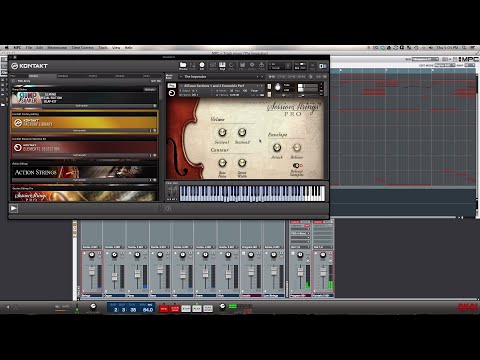Click the instrument Tune knob
The image size is (480, 360).
click(x=278, y=87)
